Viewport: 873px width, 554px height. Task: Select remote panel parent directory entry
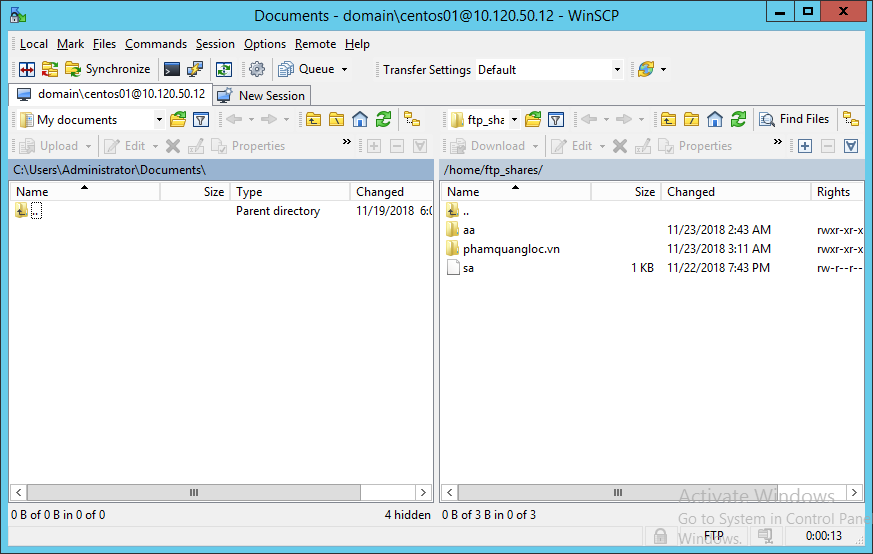click(465, 211)
